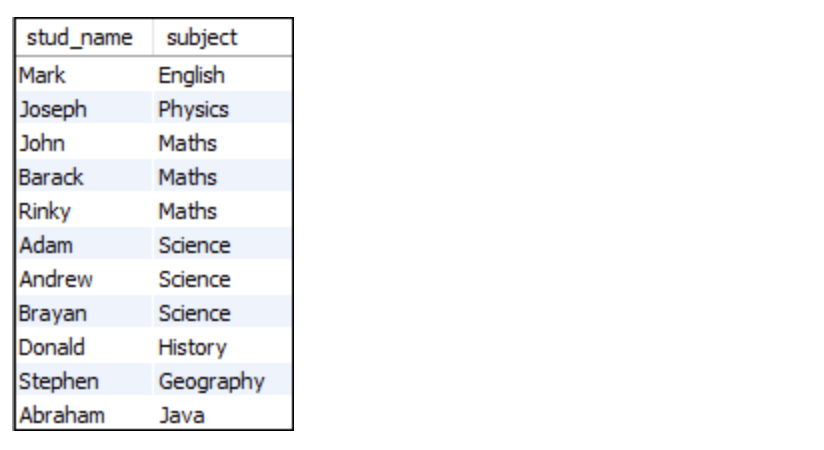The image size is (824, 450).
Task: Select the cell containing Brayan
Action: [84, 313]
